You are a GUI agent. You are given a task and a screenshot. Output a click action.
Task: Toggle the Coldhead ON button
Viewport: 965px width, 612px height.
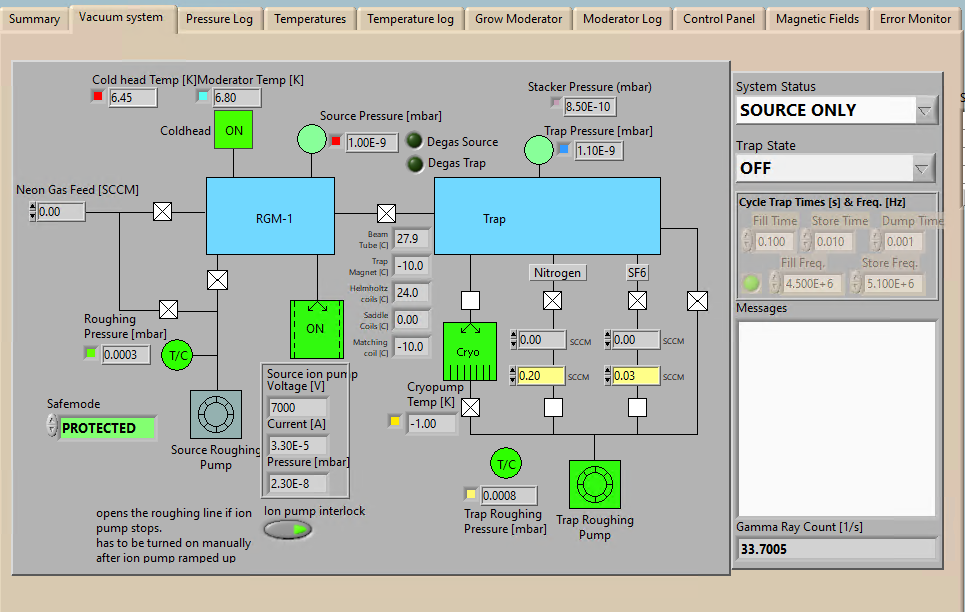234,131
